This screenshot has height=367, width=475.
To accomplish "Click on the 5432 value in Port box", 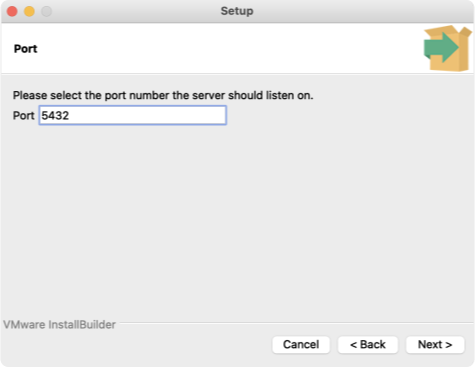I will [55, 116].
